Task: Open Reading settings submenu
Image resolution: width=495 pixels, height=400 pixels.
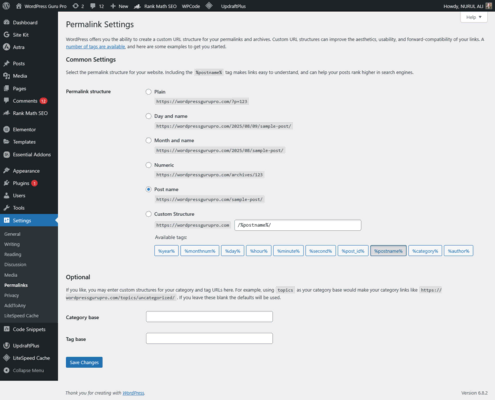Action: (13, 254)
